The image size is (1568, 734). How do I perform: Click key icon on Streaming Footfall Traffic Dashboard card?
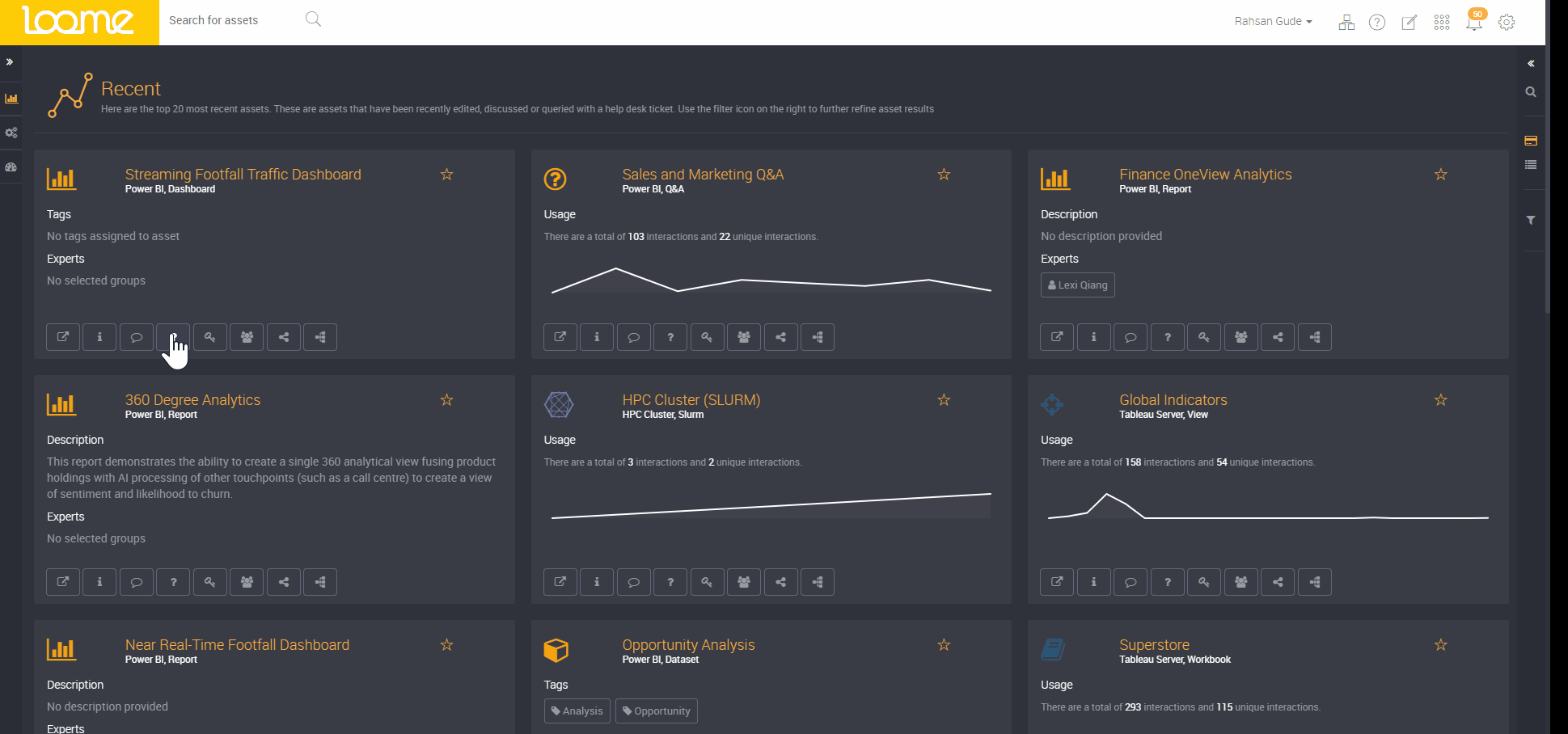pyautogui.click(x=210, y=337)
